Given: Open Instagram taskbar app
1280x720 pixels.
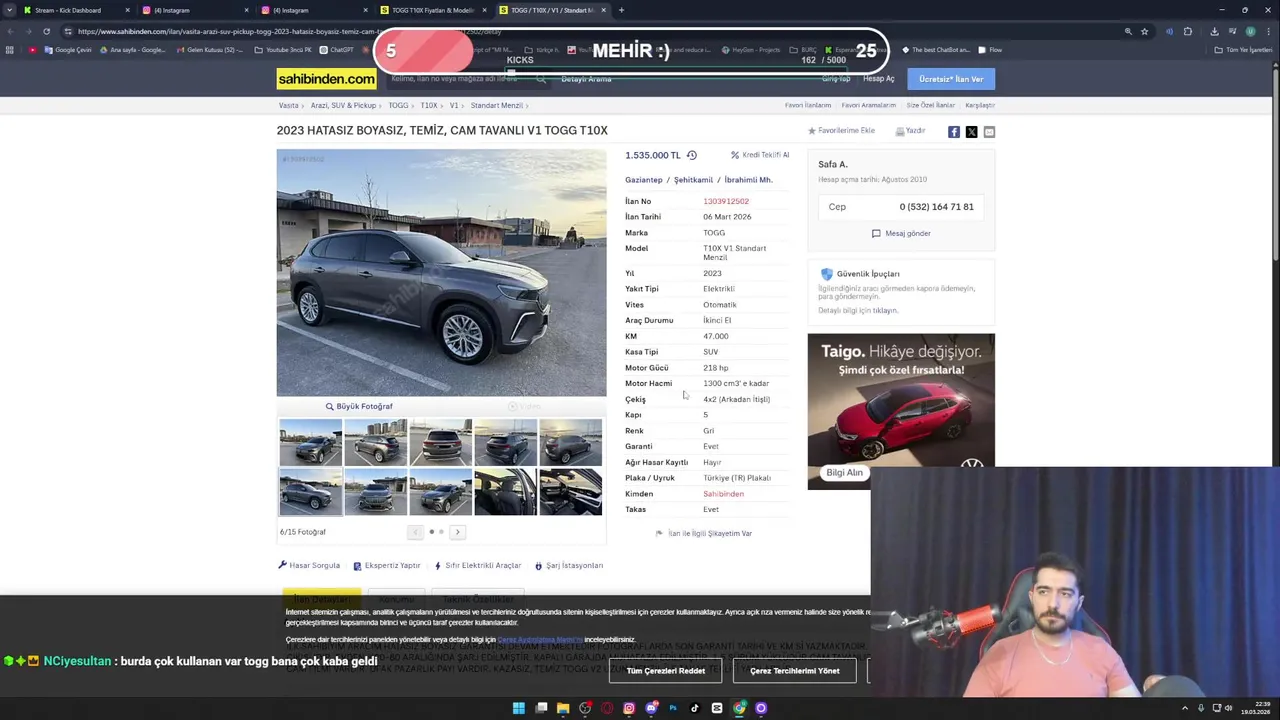Looking at the screenshot, I should click(629, 708).
